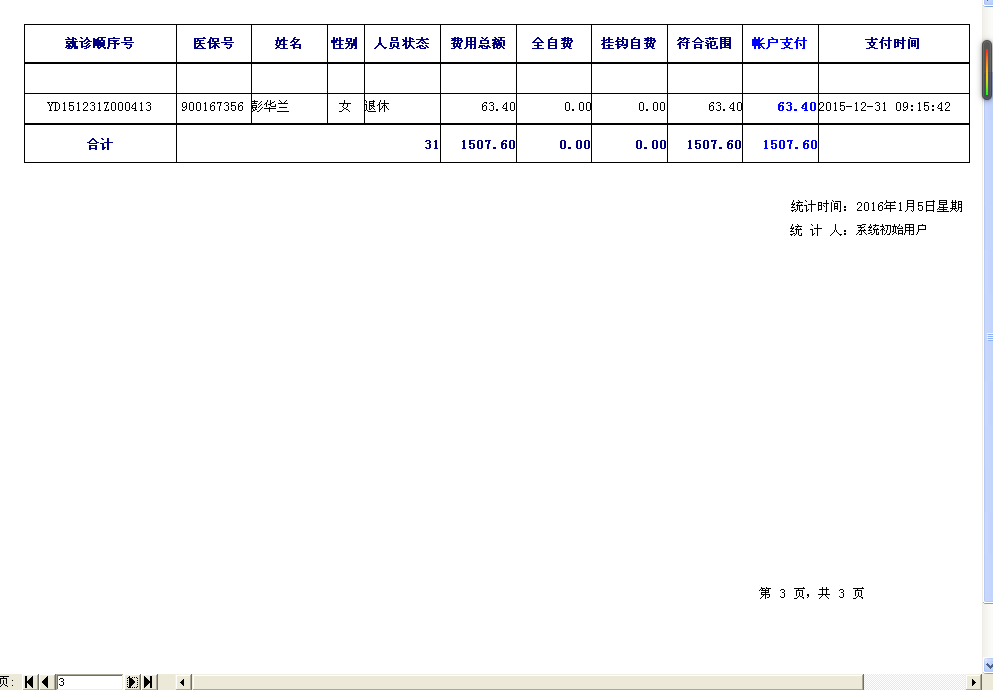Click the 挂钩自费 column header
This screenshot has width=993, height=690.
click(x=629, y=44)
